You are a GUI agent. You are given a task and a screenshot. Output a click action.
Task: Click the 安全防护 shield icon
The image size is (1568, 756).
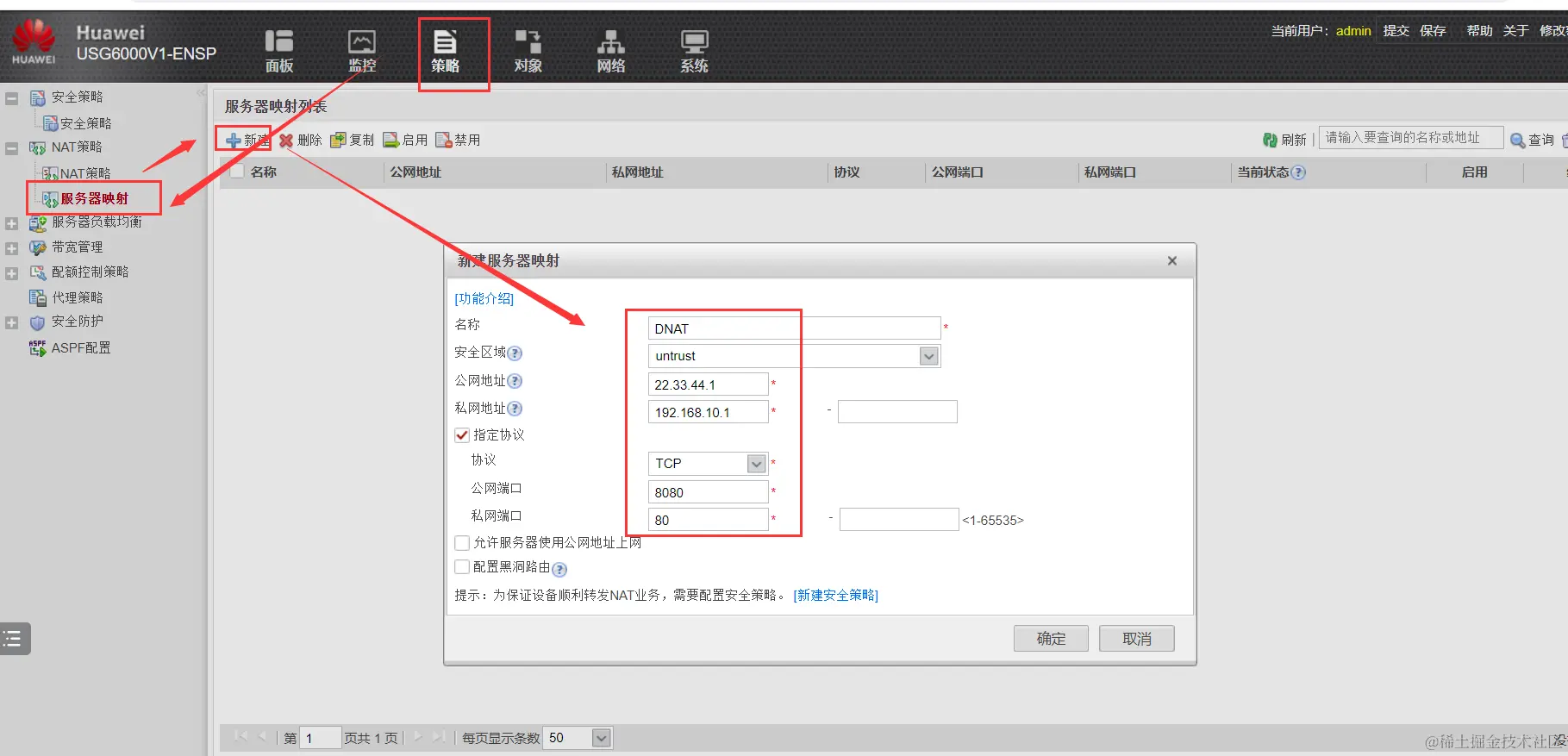[38, 322]
